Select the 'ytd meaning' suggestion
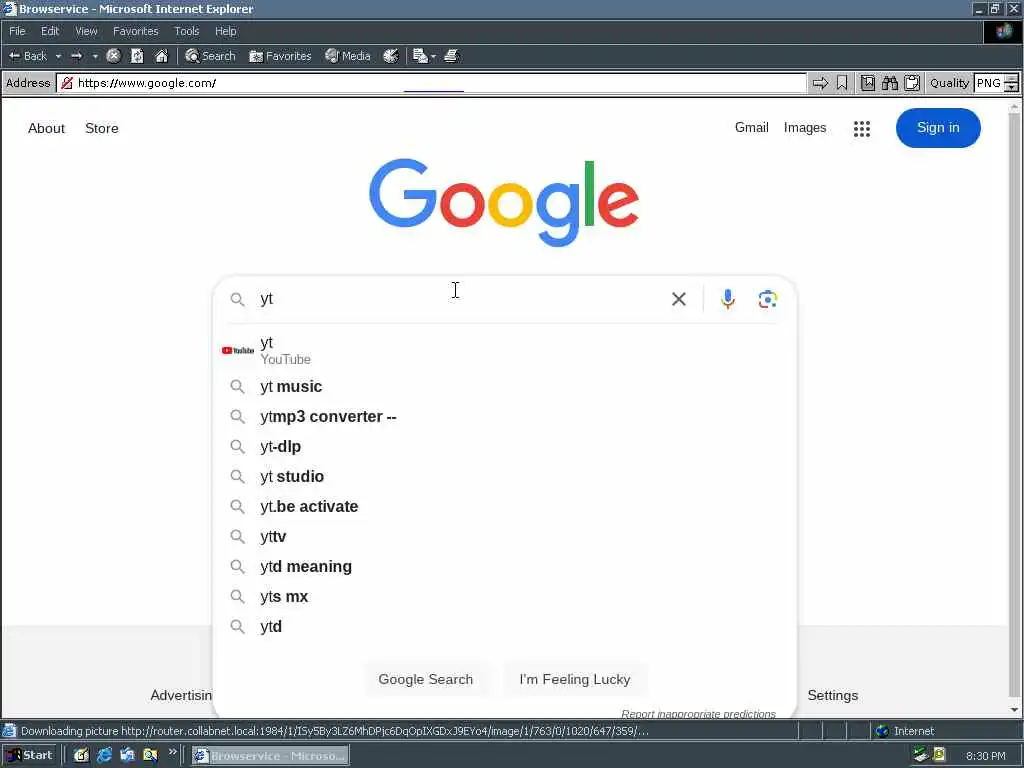Screen dimensions: 1024x768 (504, 567)
